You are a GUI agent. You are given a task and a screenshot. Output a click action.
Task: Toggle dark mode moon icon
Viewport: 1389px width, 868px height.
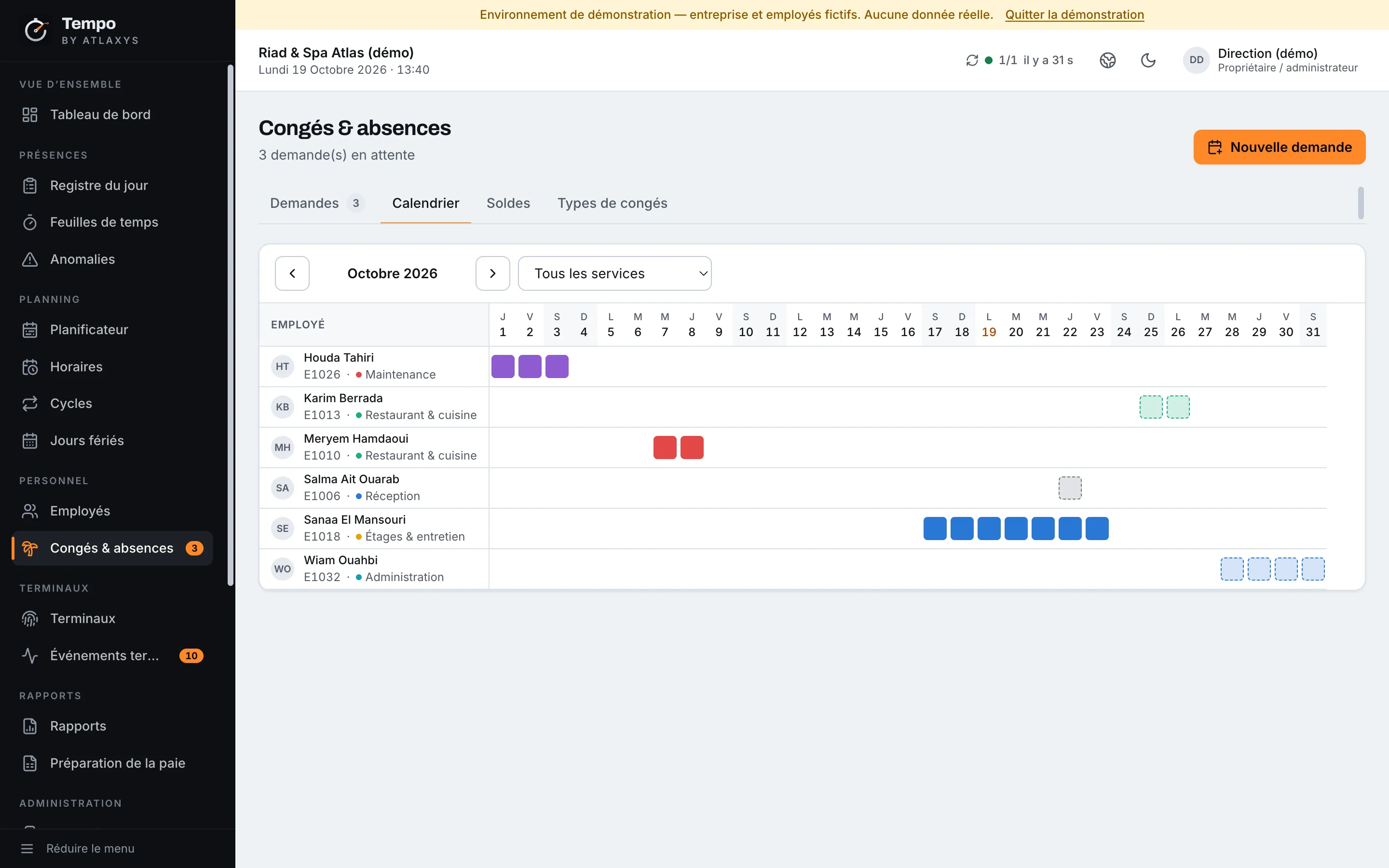(1148, 60)
